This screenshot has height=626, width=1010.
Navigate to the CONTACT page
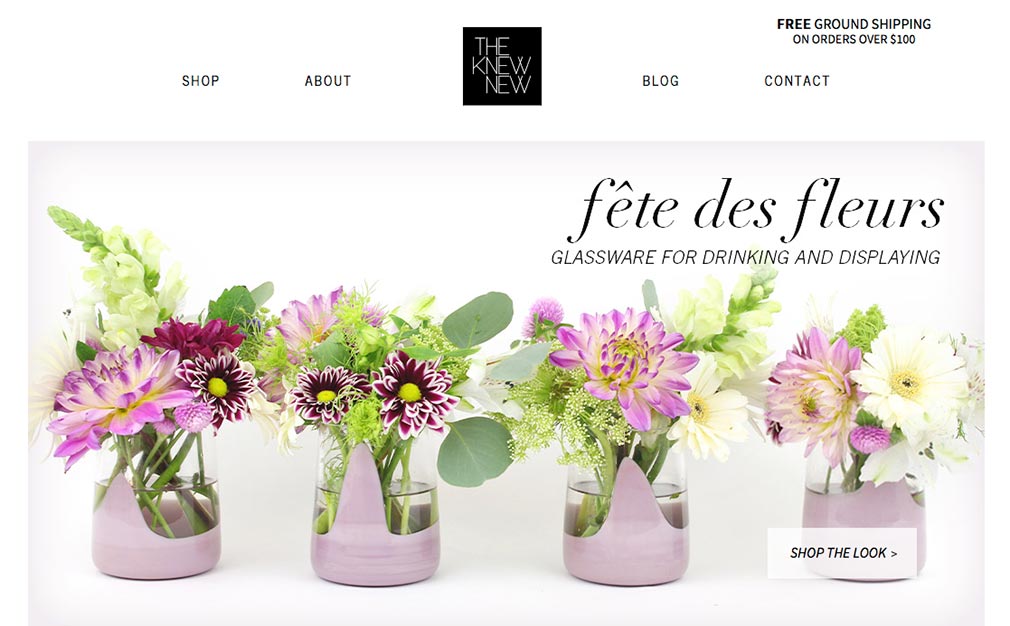click(797, 81)
